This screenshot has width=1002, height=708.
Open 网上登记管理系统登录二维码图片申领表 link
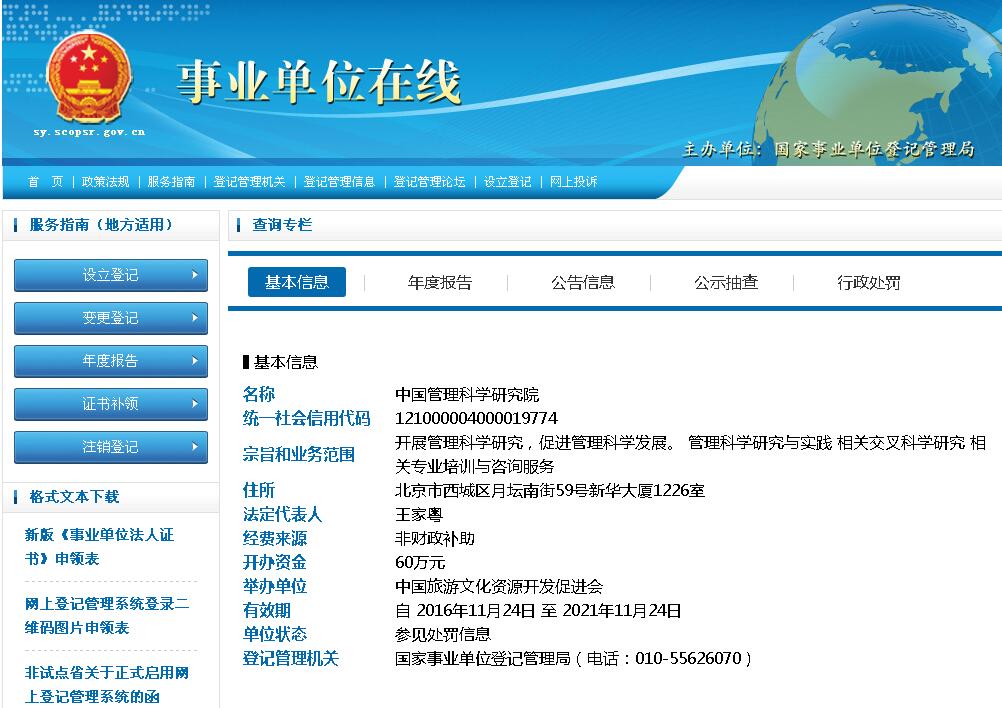[107, 615]
